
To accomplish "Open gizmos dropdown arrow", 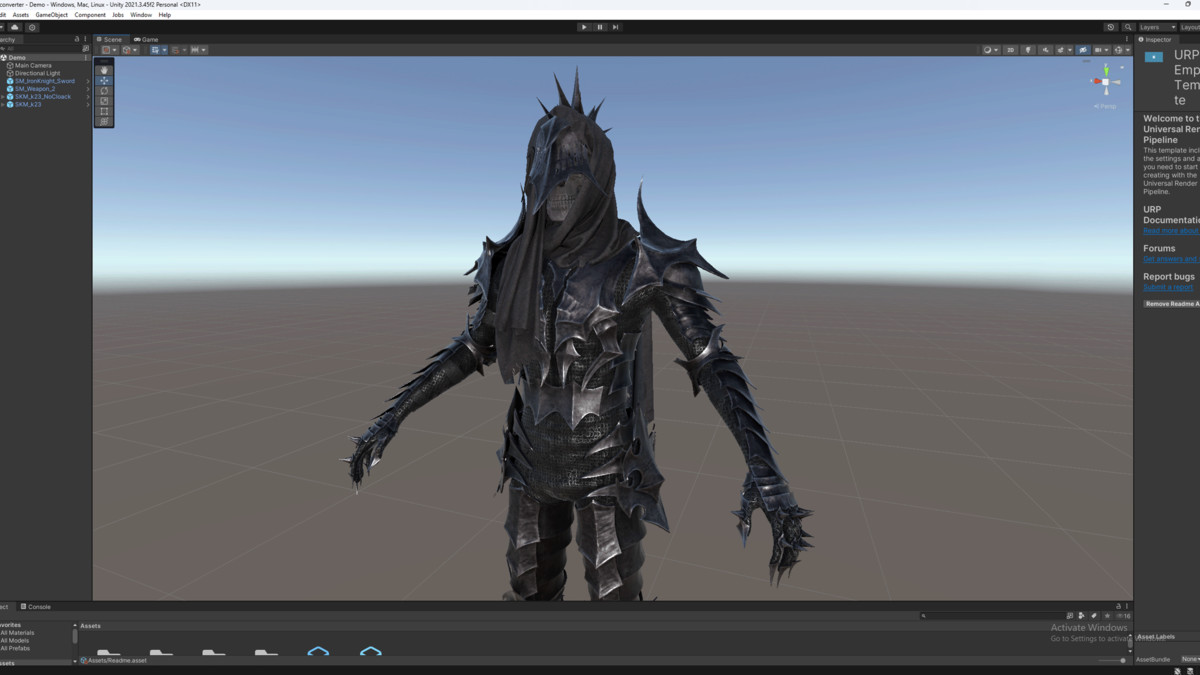I will click(1128, 50).
